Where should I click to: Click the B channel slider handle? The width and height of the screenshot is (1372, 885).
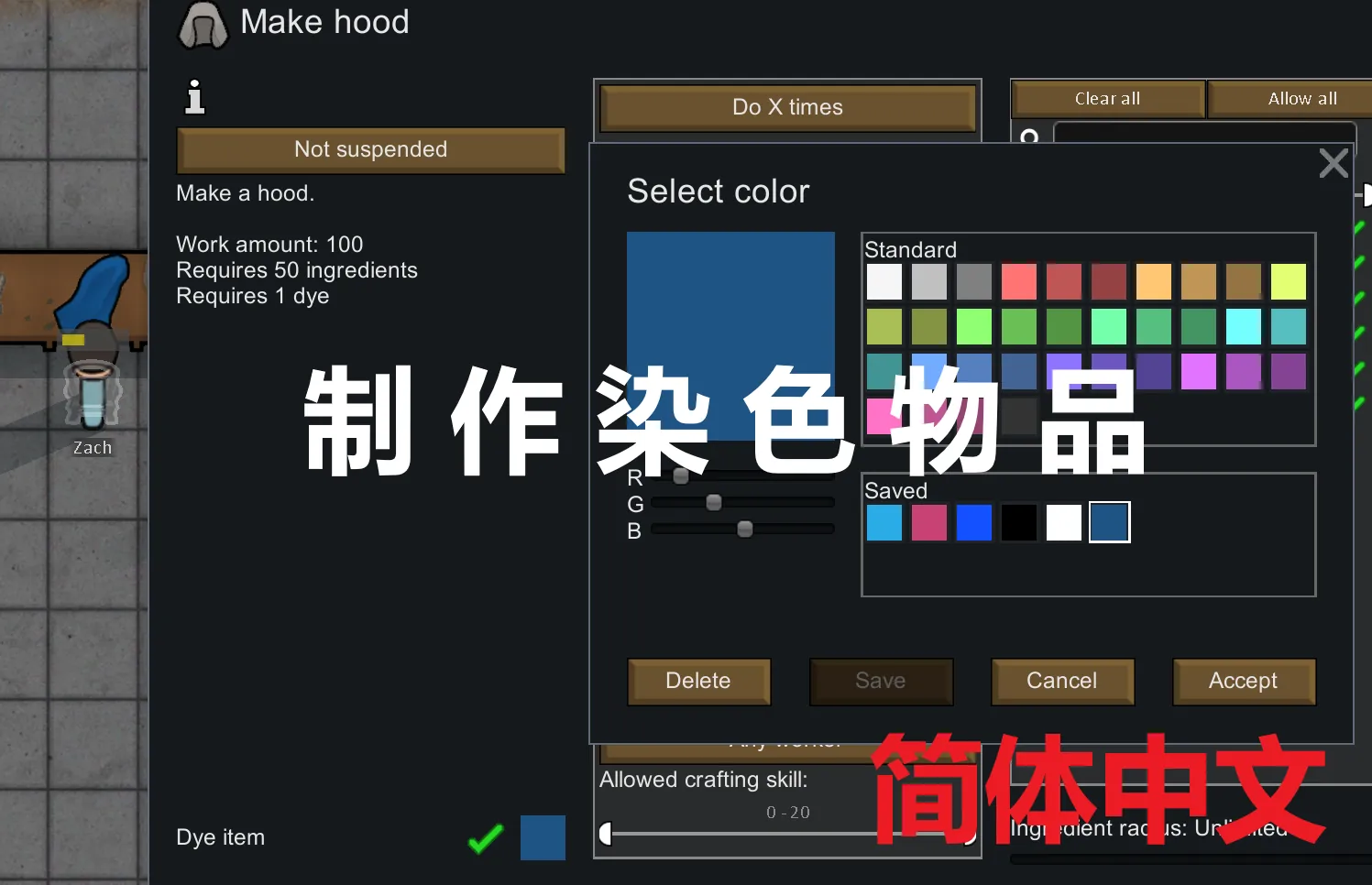(745, 530)
